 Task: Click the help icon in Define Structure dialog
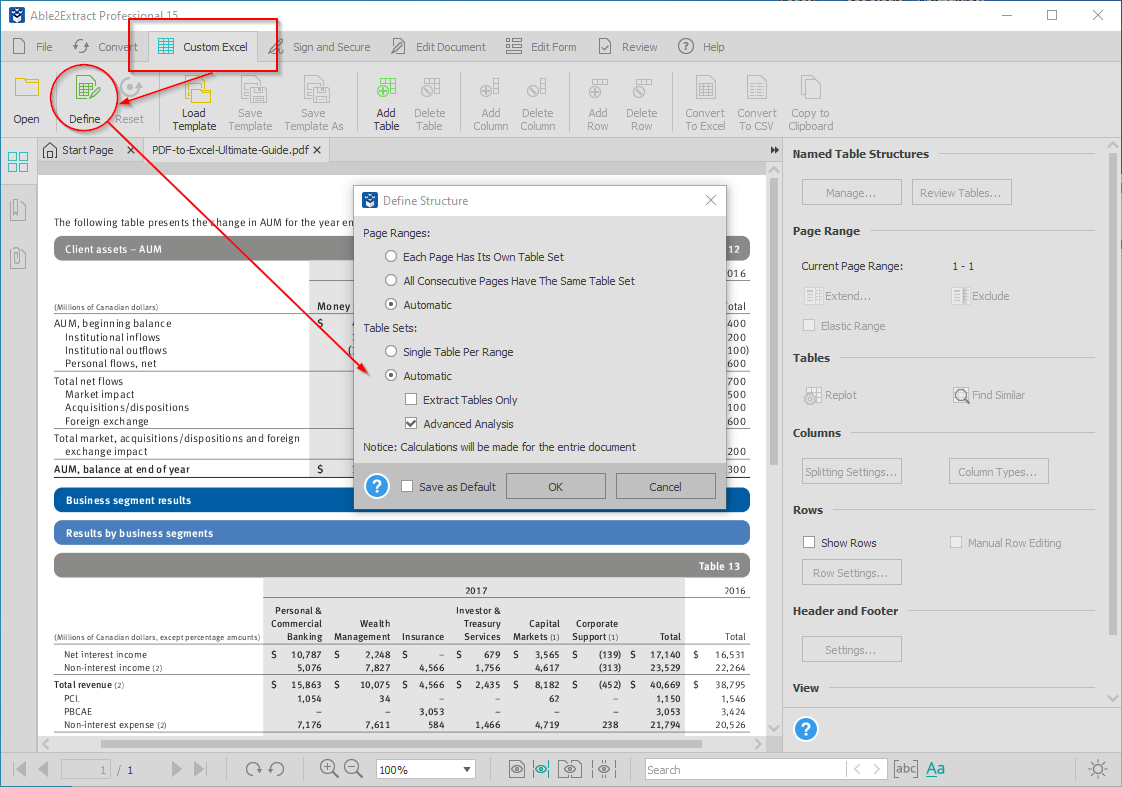(377, 487)
